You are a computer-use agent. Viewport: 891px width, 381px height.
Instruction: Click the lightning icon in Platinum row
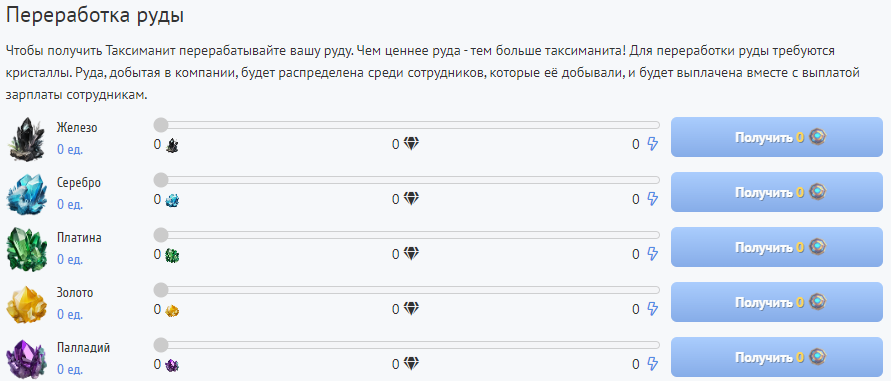652,254
